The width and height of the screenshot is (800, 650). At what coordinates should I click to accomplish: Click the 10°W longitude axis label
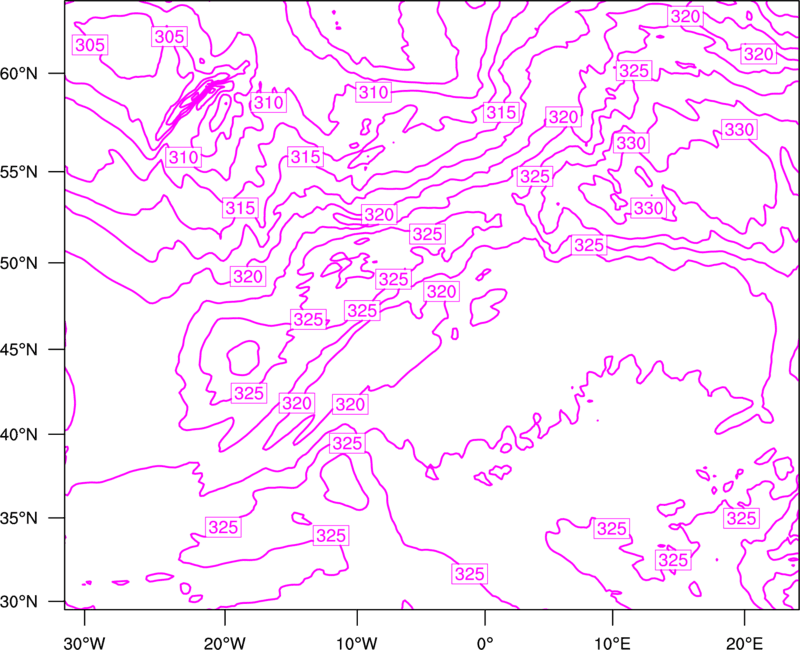pyautogui.click(x=357, y=642)
